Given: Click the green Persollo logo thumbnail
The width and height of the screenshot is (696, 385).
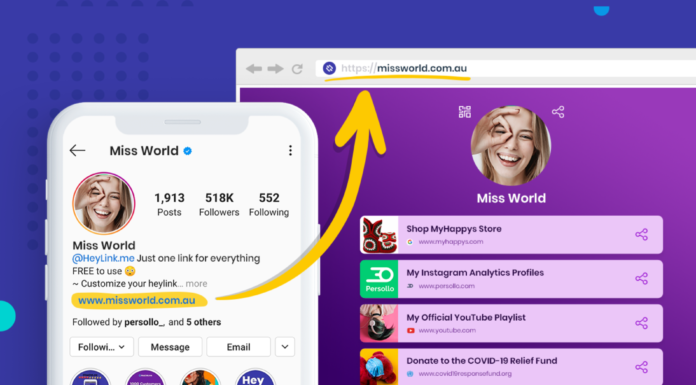Looking at the screenshot, I should click(379, 279).
